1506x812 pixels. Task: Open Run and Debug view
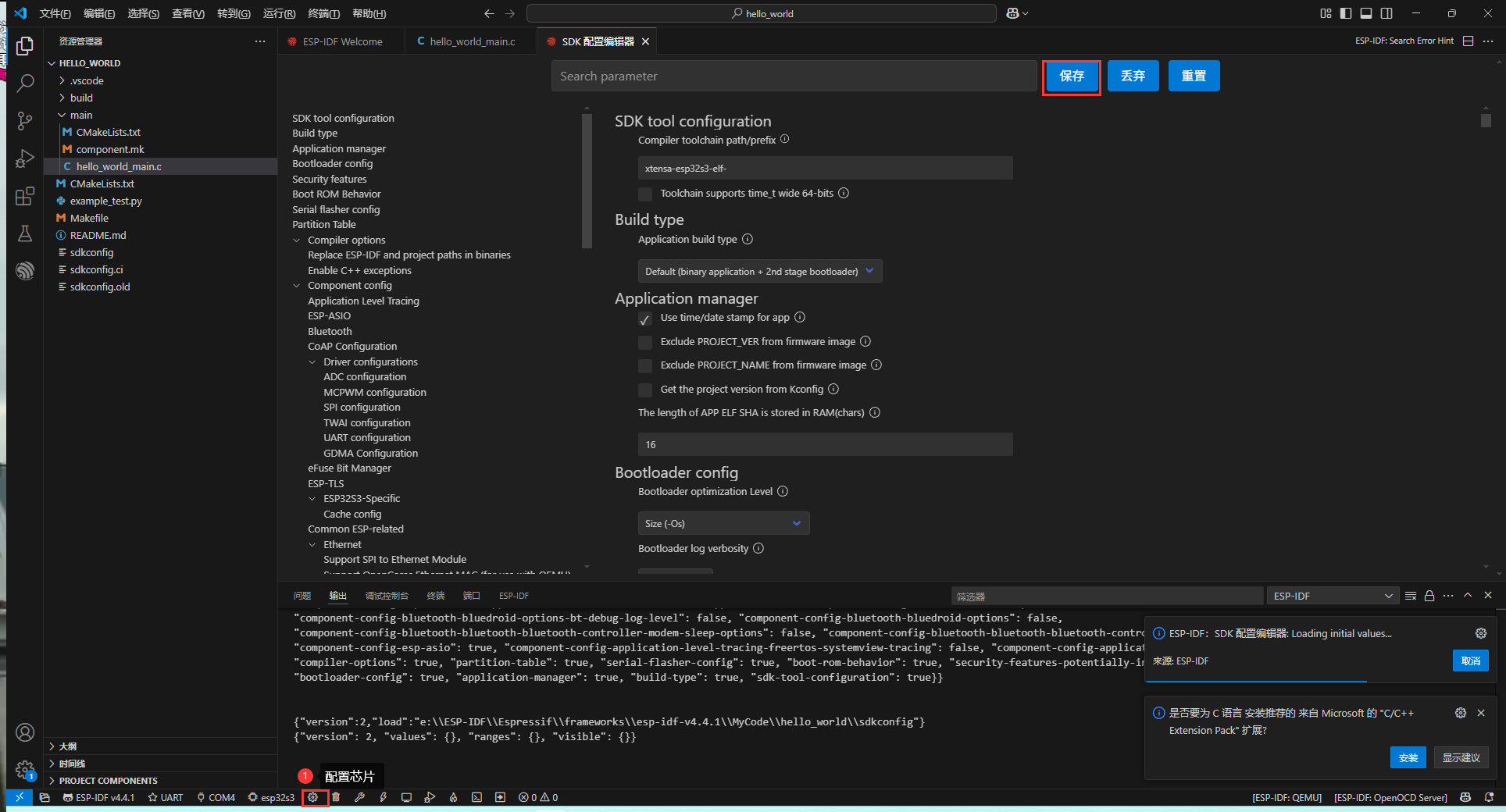point(25,158)
